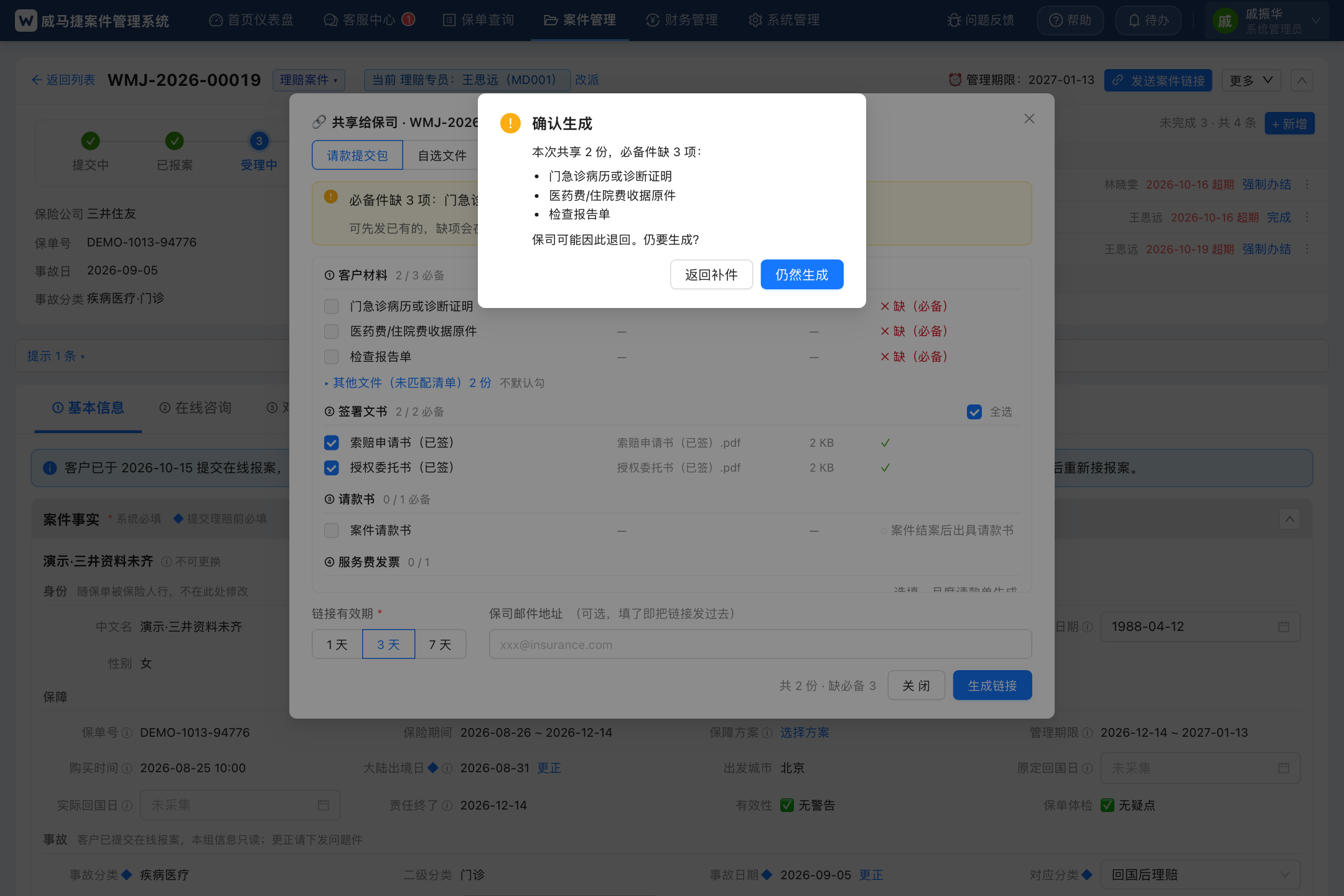Open the 理赔案件 type dropdown

click(309, 80)
